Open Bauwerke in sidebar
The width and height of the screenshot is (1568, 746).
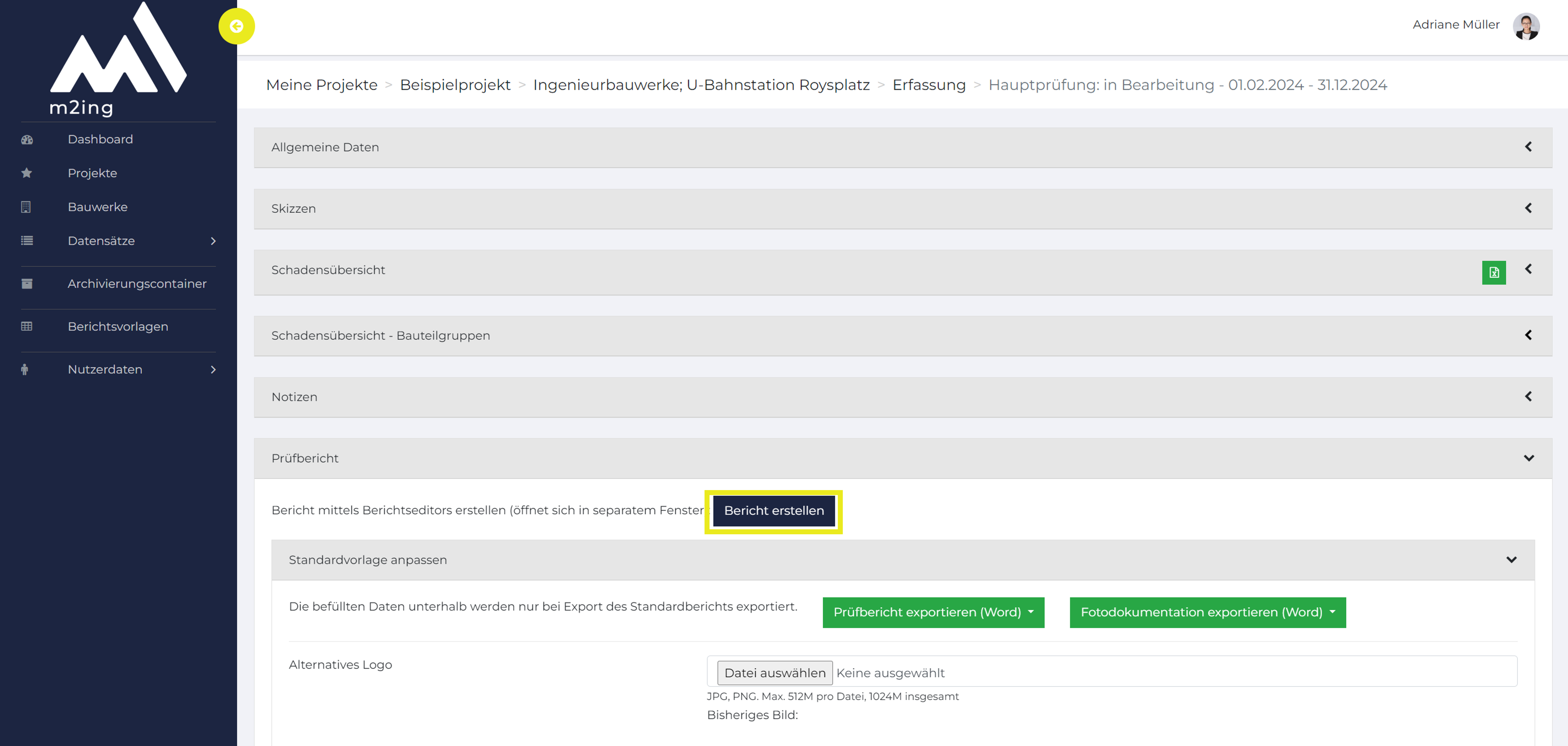(98, 207)
